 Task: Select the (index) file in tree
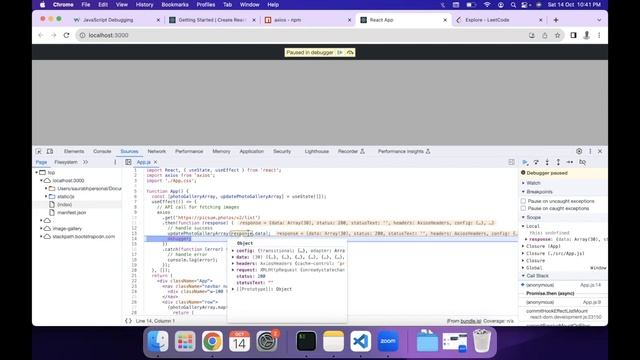point(64,204)
